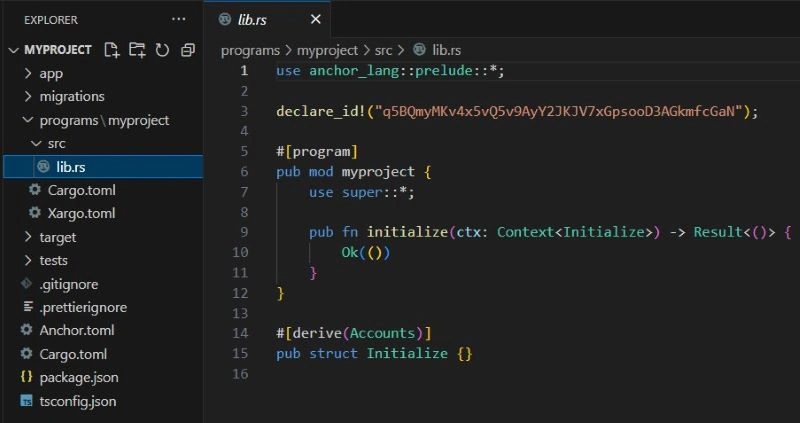Click the 'Ok(())' expression on line 10
Viewport: 800px width, 423px height.
pyautogui.click(x=366, y=253)
